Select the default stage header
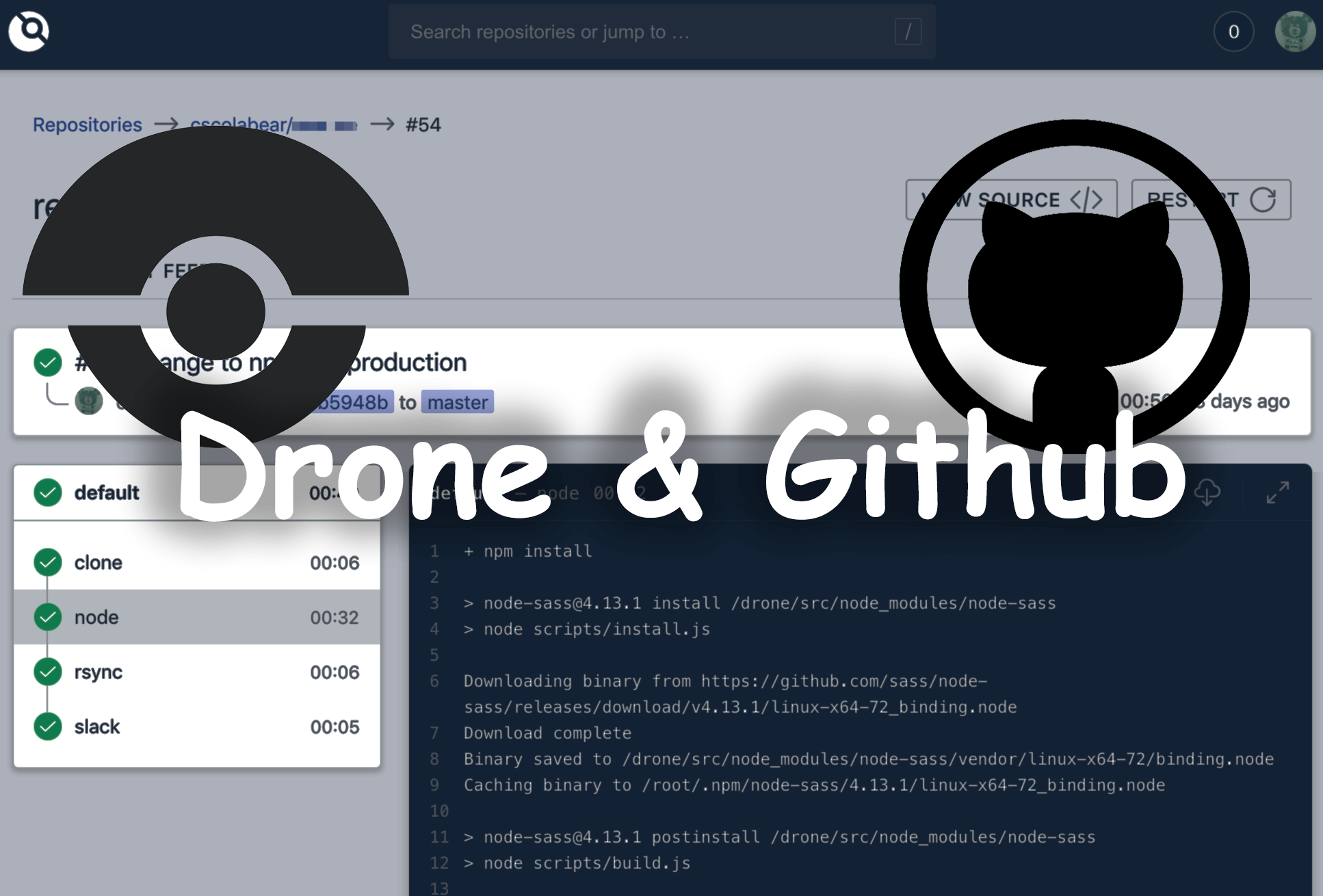 [x=197, y=492]
